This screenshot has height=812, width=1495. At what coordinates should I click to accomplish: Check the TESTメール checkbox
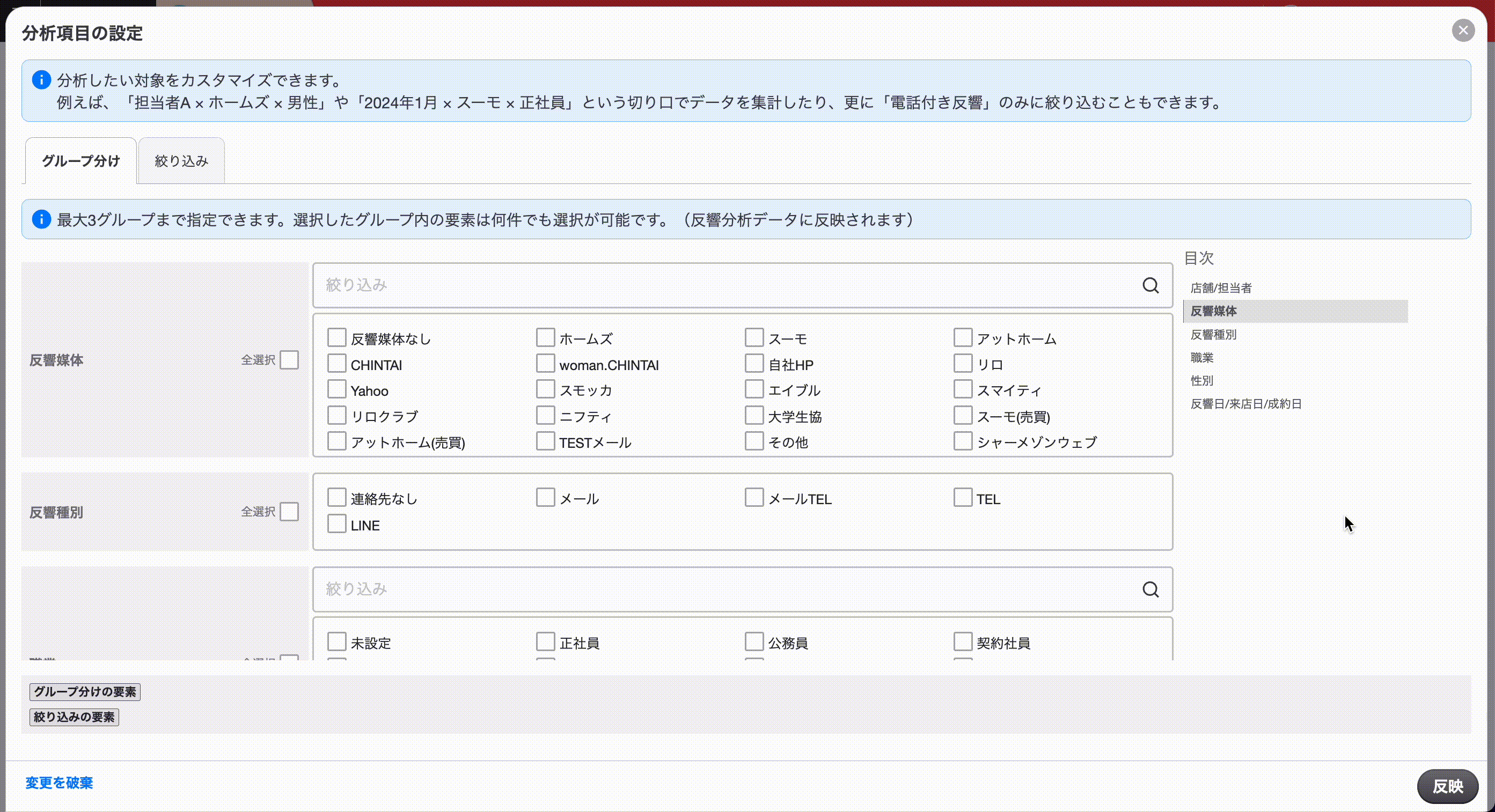546,441
